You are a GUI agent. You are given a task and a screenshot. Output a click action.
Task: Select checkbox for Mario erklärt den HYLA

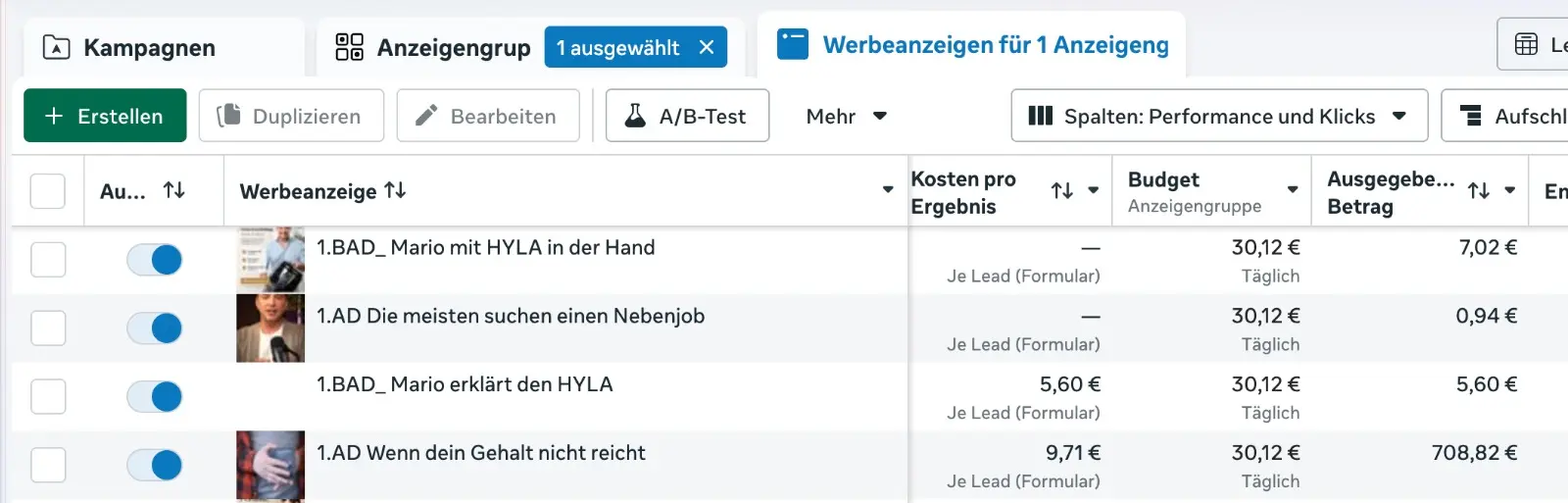tap(48, 397)
